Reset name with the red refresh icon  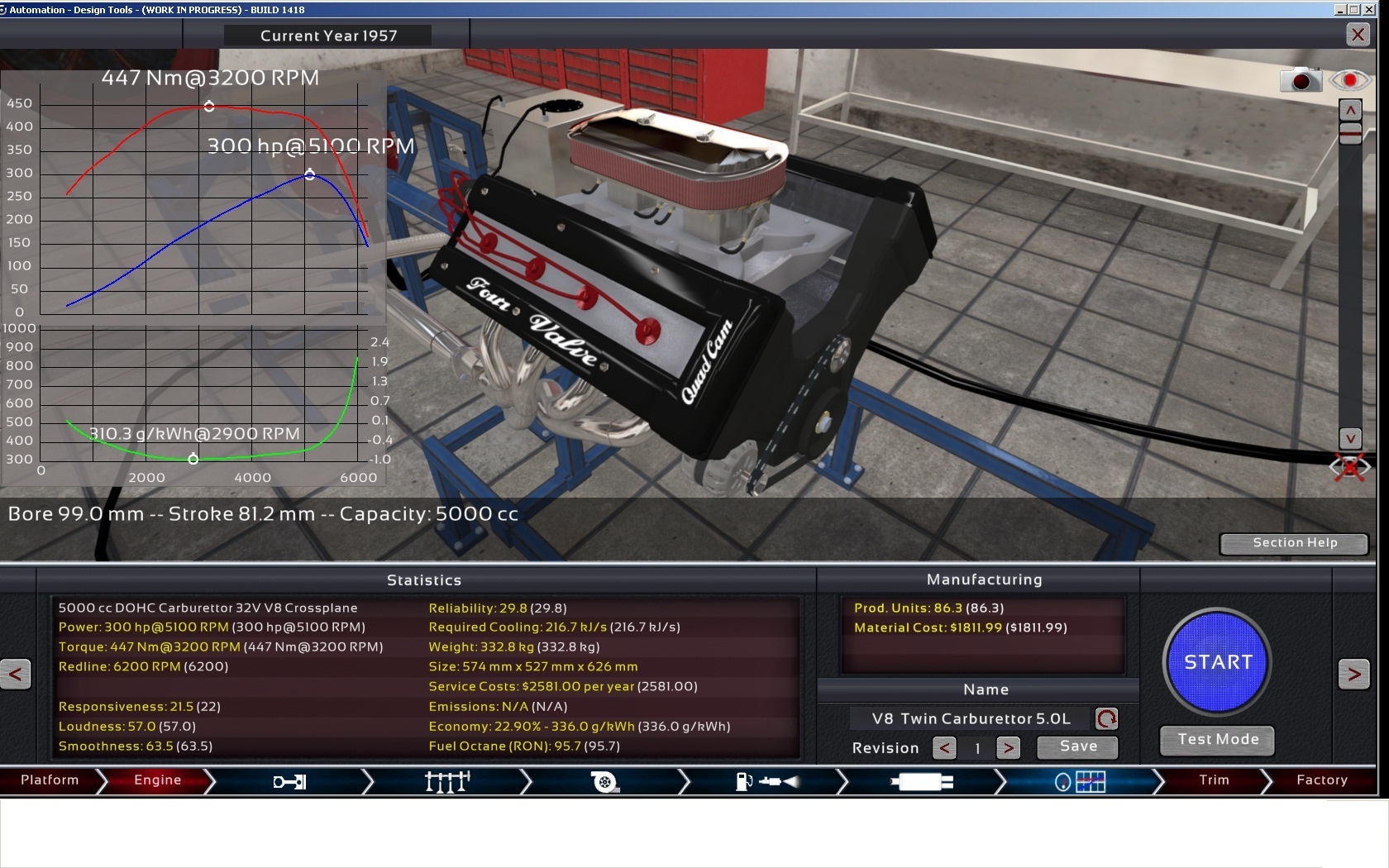click(x=1106, y=718)
